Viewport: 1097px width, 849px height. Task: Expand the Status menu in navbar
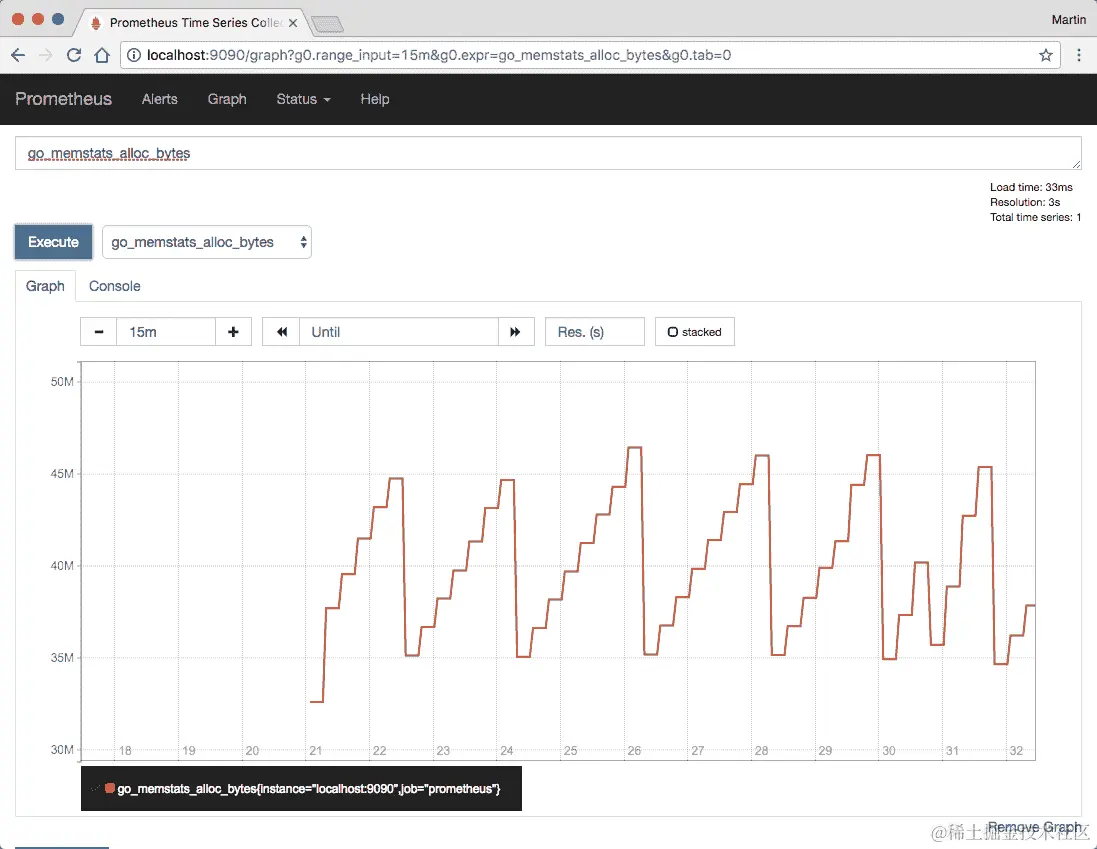(x=303, y=99)
